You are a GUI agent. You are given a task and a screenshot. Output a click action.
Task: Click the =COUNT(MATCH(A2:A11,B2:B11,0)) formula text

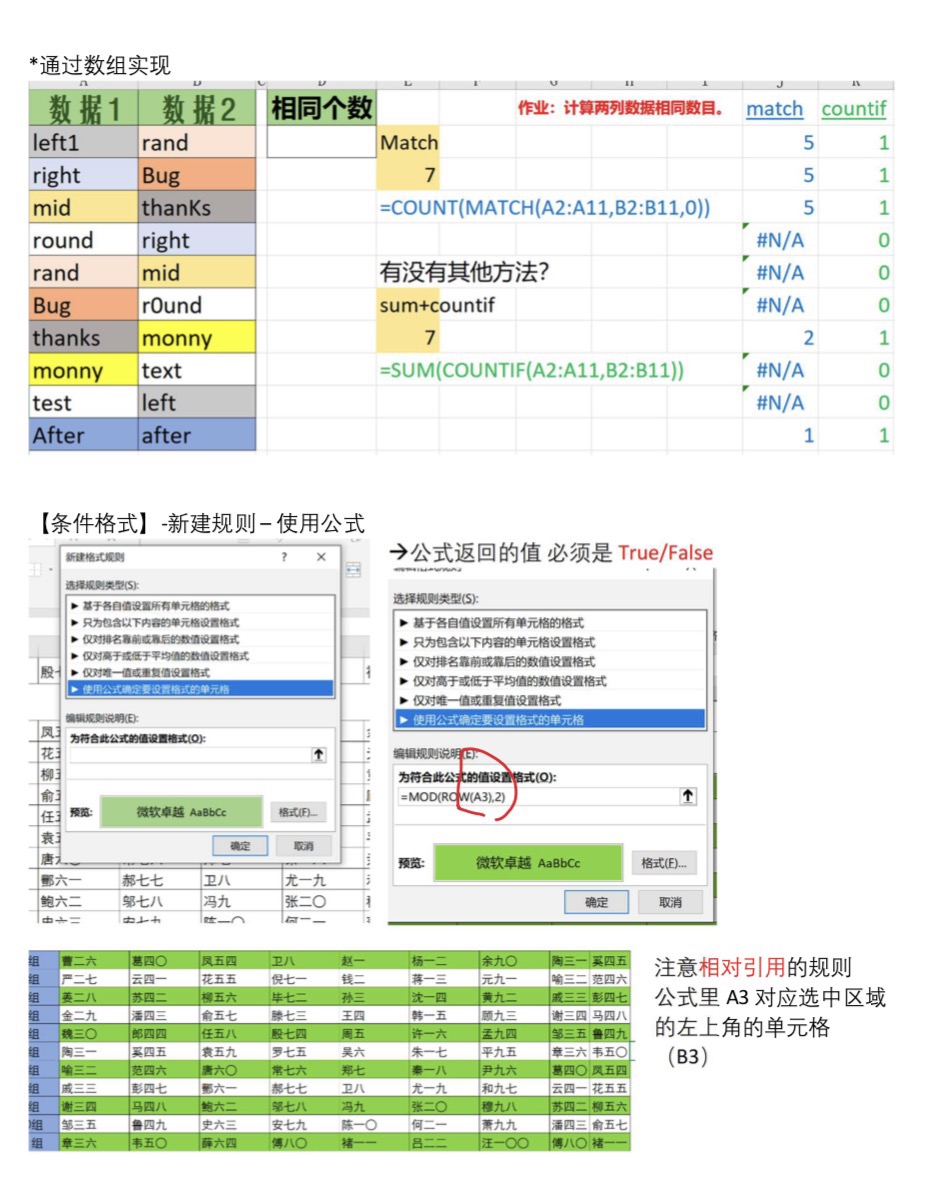[545, 208]
